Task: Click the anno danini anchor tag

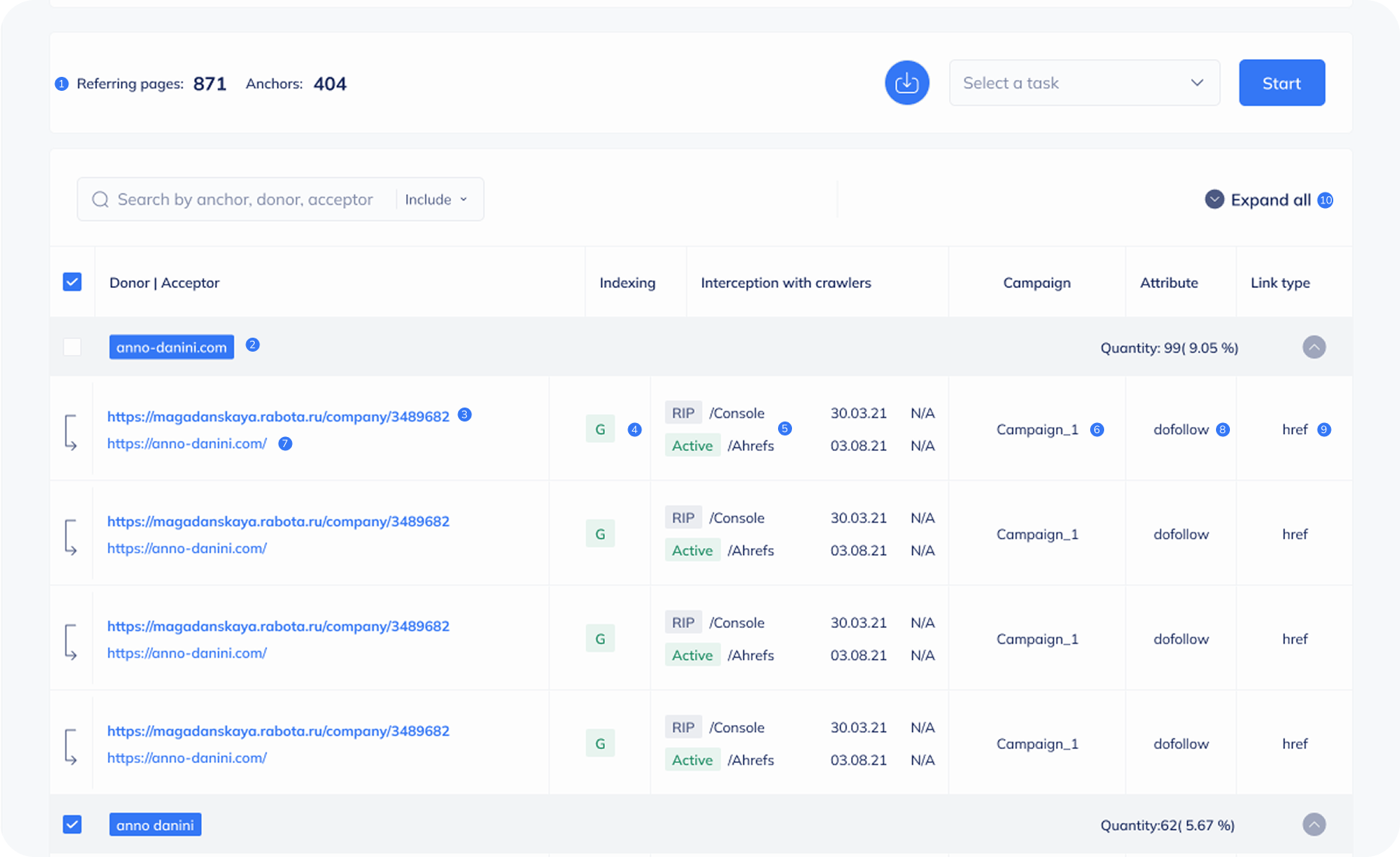Action: tap(155, 824)
